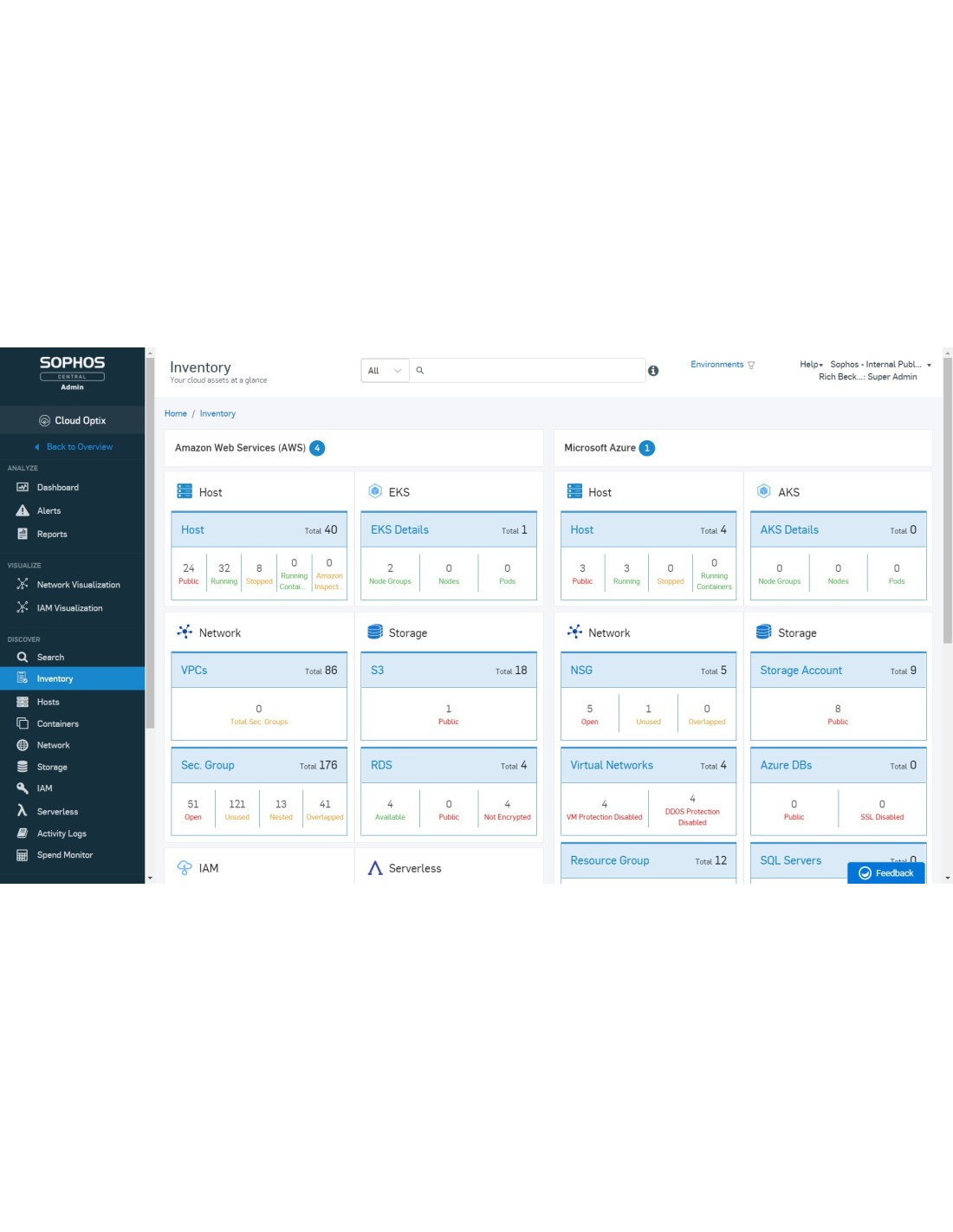Click the main page vertical scrollbar
Viewport: 953px width, 1232px height.
pos(947,503)
